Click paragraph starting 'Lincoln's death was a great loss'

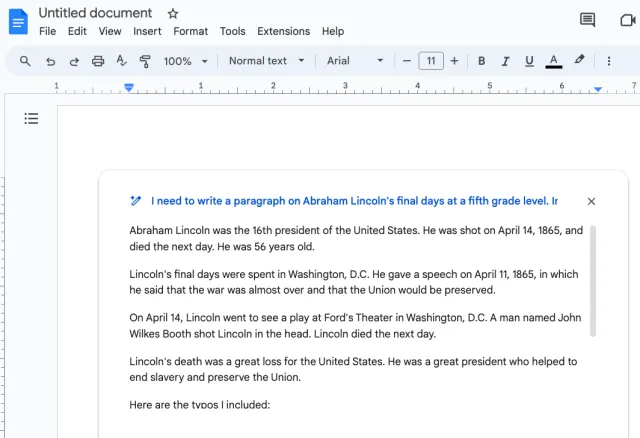pos(353,369)
